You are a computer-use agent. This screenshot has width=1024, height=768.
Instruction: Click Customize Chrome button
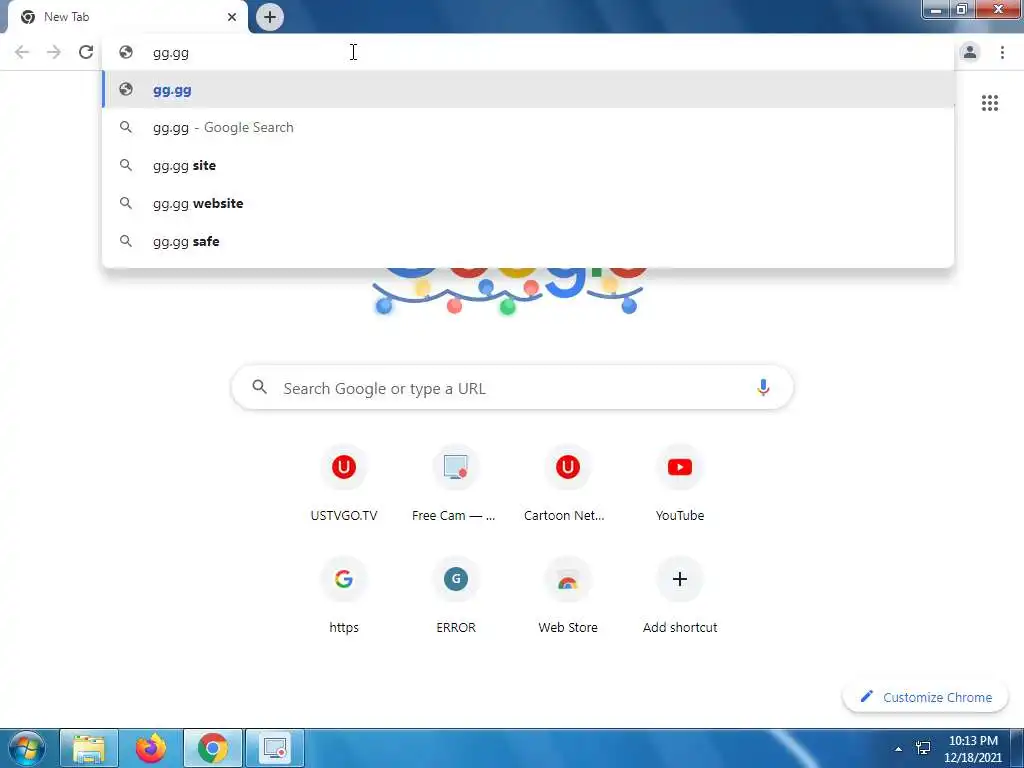pos(926,697)
